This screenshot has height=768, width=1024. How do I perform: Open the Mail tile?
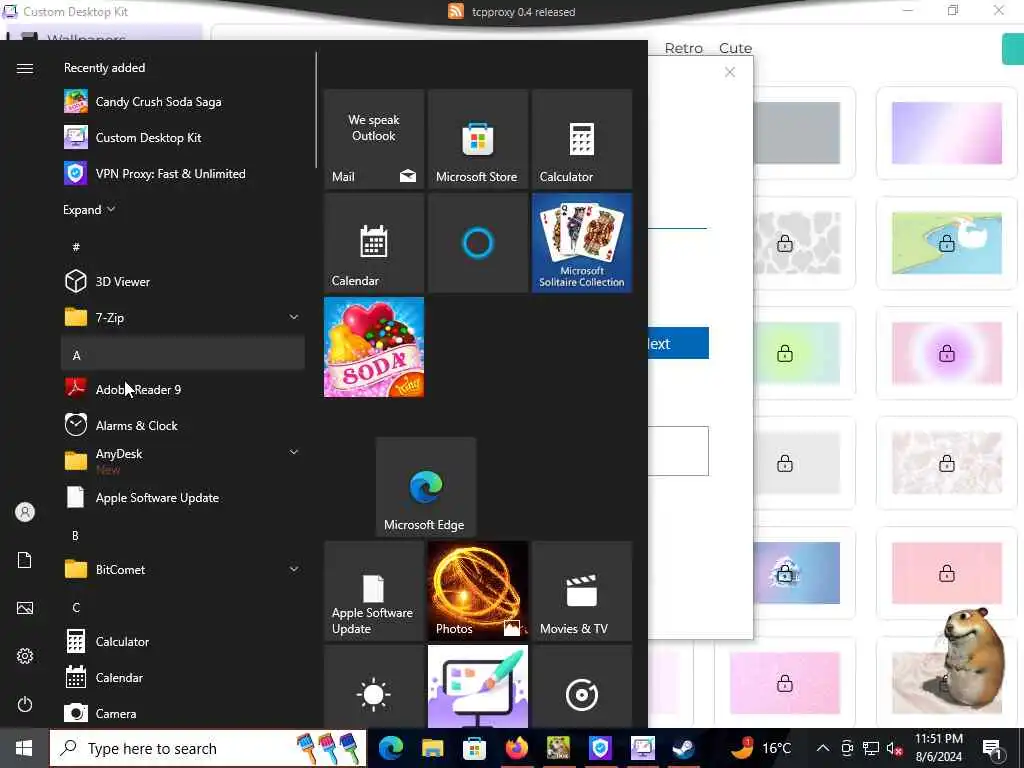click(x=374, y=139)
